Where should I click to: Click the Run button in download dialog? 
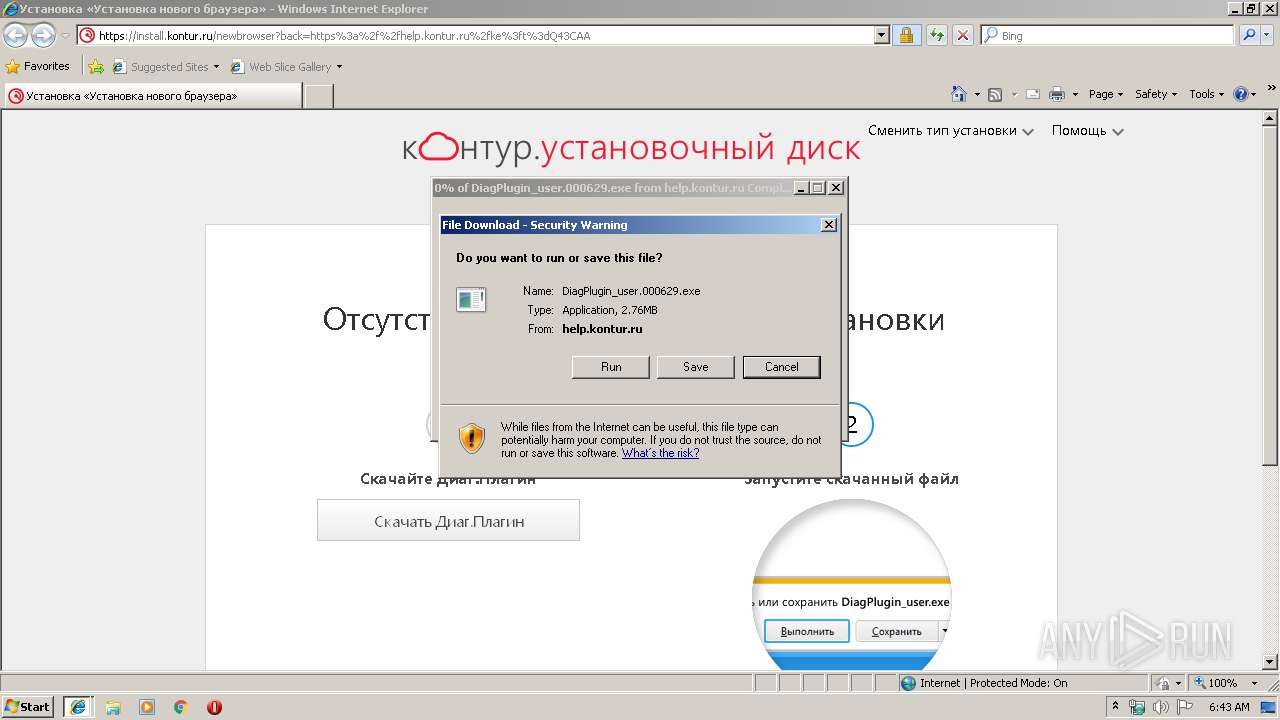pos(611,367)
